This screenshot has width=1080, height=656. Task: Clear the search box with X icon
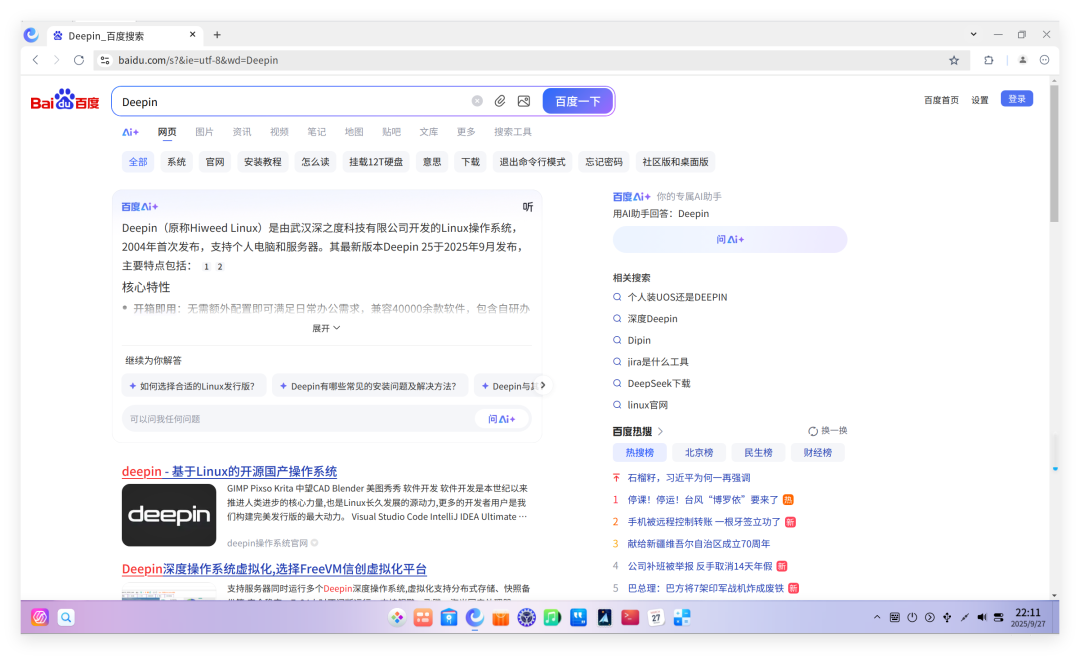point(477,101)
